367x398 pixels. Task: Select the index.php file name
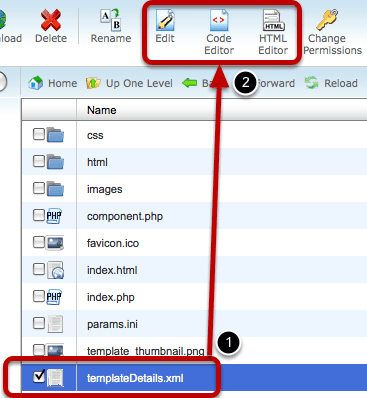pyautogui.click(x=111, y=297)
